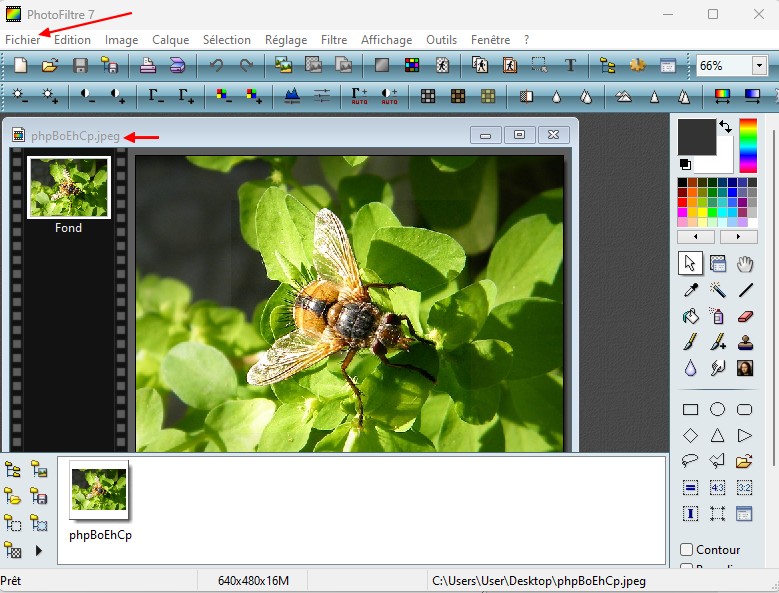Viewport: 779px width, 593px height.
Task: Open the Calque menu
Action: pyautogui.click(x=170, y=40)
